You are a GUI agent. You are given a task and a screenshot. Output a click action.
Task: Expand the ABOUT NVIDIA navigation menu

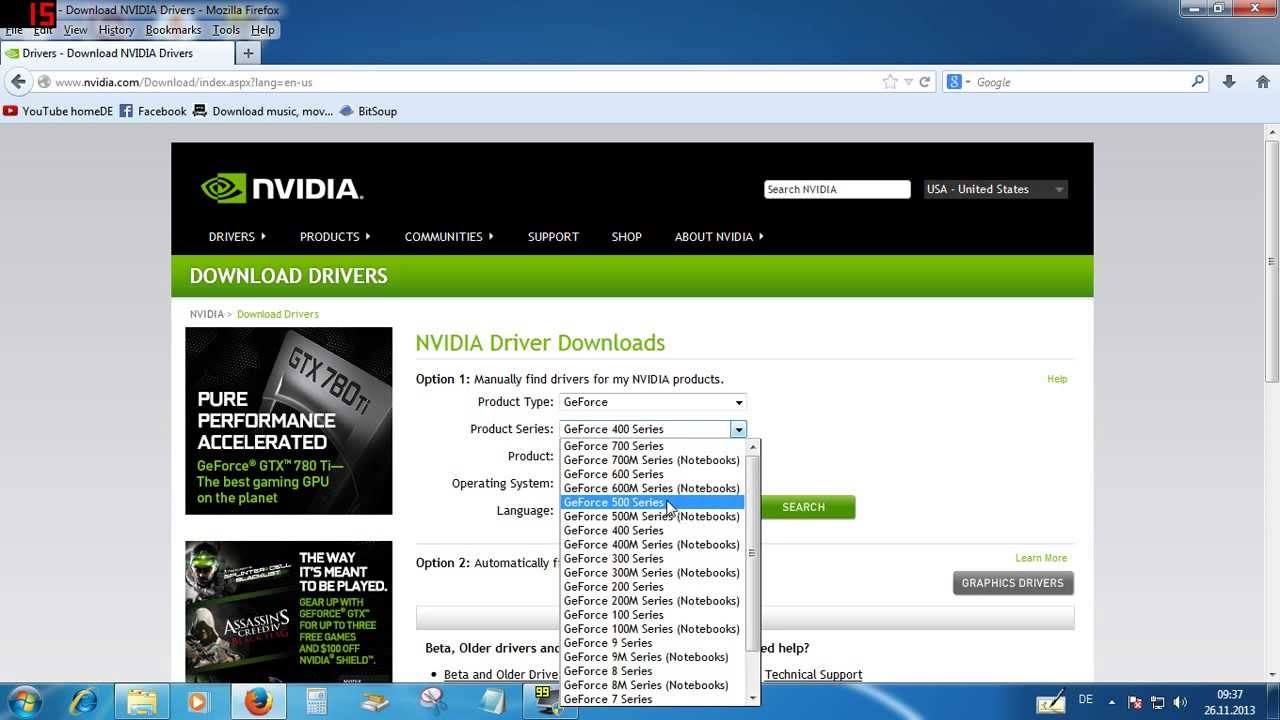pos(719,237)
